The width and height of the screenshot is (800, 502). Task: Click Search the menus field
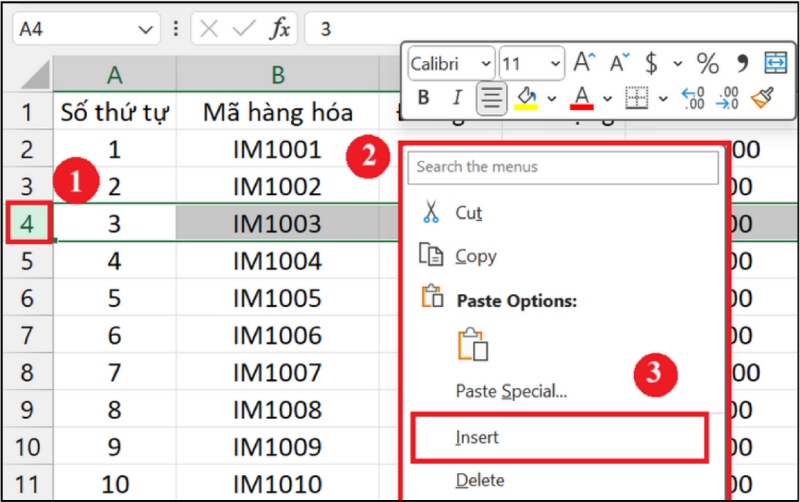563,167
